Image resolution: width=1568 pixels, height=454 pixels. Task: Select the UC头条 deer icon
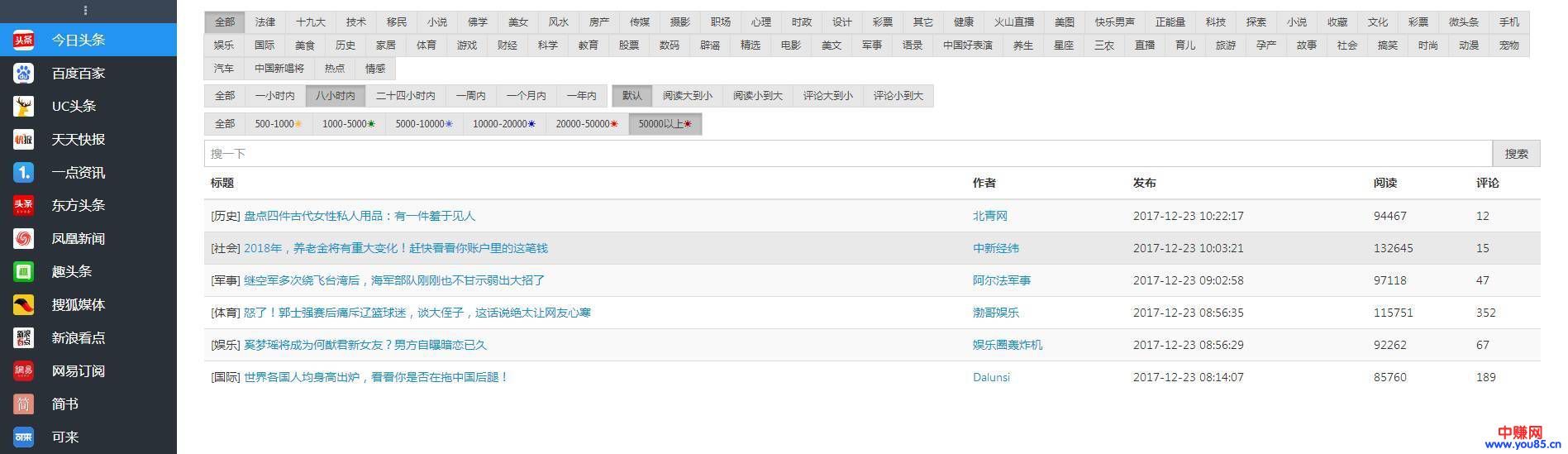tap(23, 107)
